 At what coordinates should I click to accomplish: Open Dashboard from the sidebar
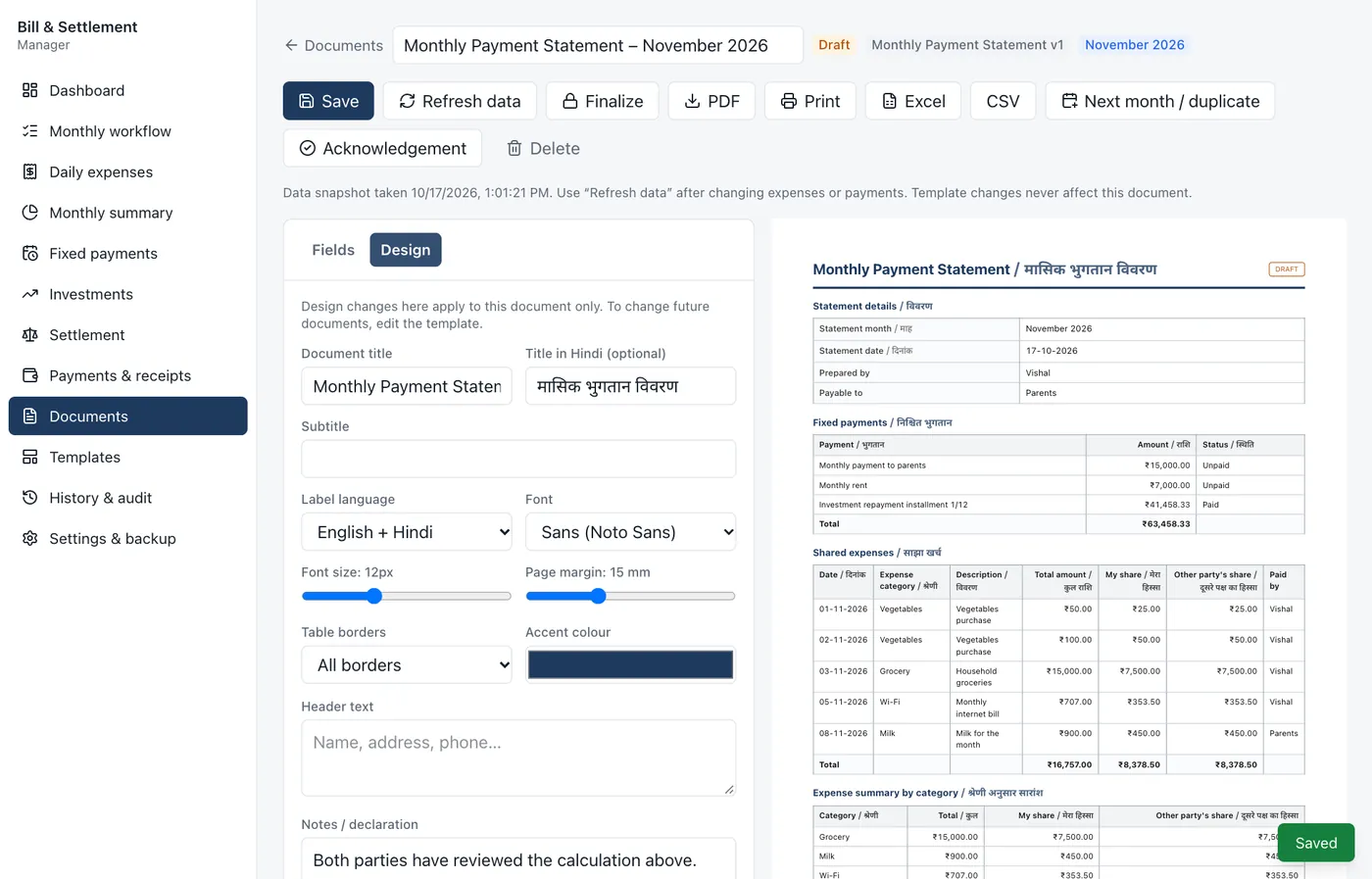(127, 90)
